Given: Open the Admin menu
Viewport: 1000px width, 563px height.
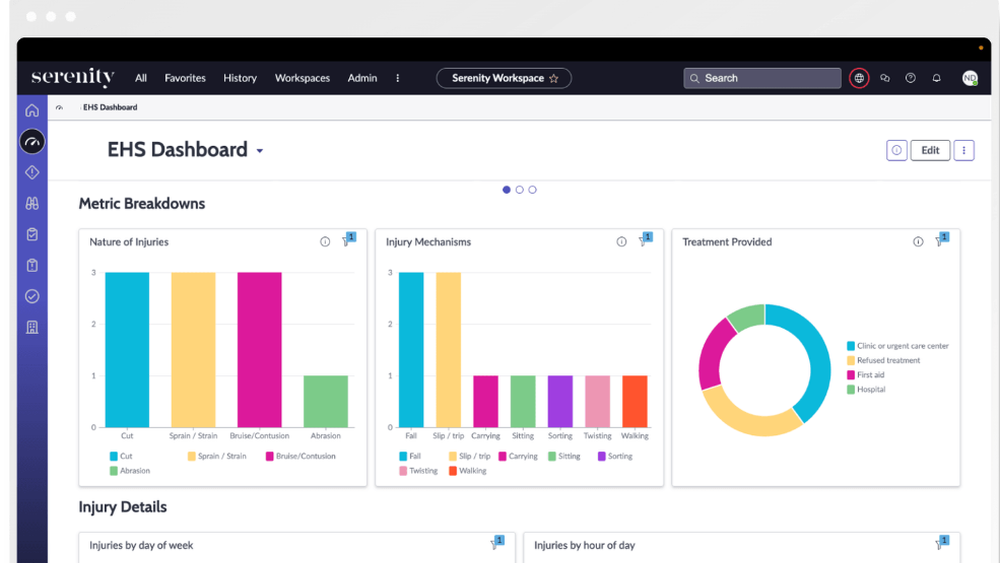Looking at the screenshot, I should (362, 78).
